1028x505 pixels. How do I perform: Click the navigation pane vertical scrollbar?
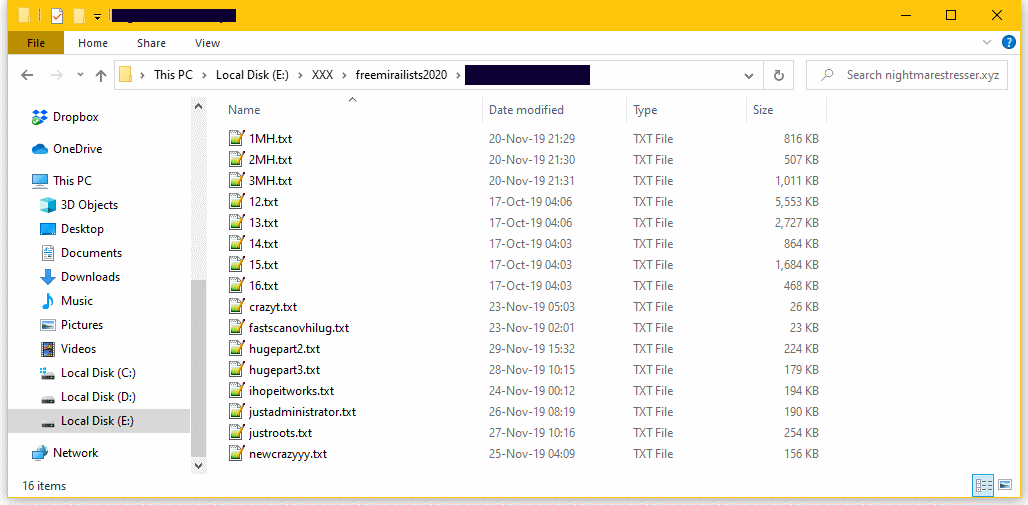198,300
